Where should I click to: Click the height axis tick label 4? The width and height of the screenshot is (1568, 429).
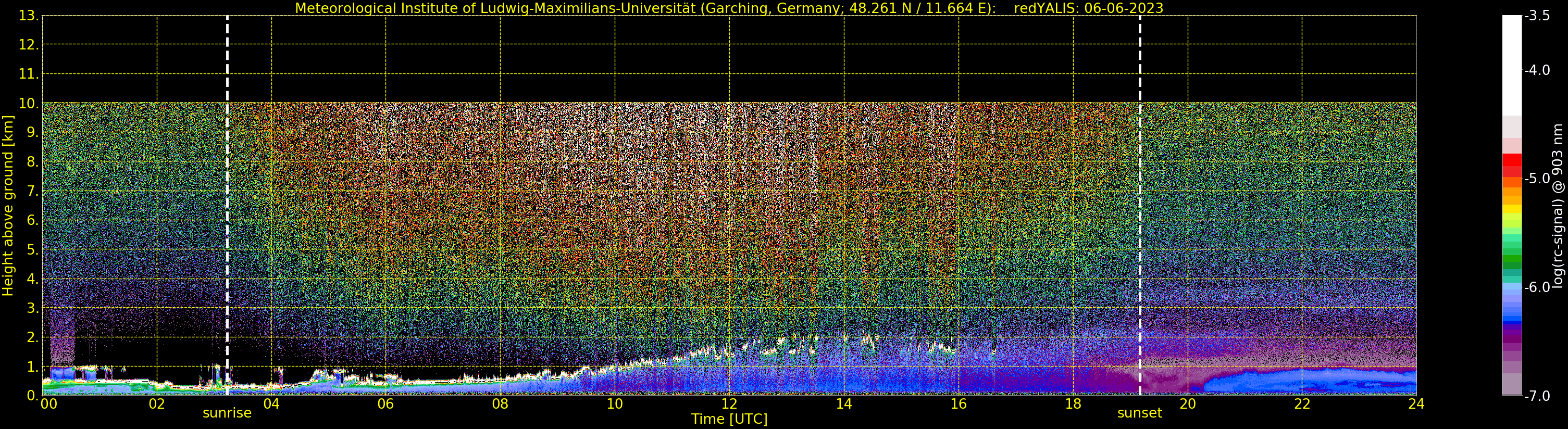click(32, 279)
